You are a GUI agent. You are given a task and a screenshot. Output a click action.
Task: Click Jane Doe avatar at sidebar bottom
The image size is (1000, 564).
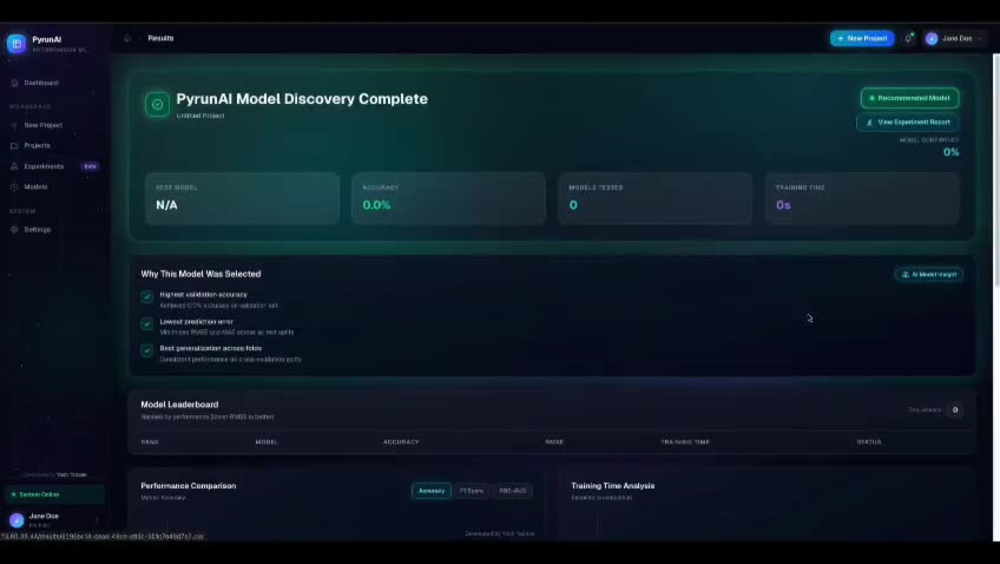point(17,520)
